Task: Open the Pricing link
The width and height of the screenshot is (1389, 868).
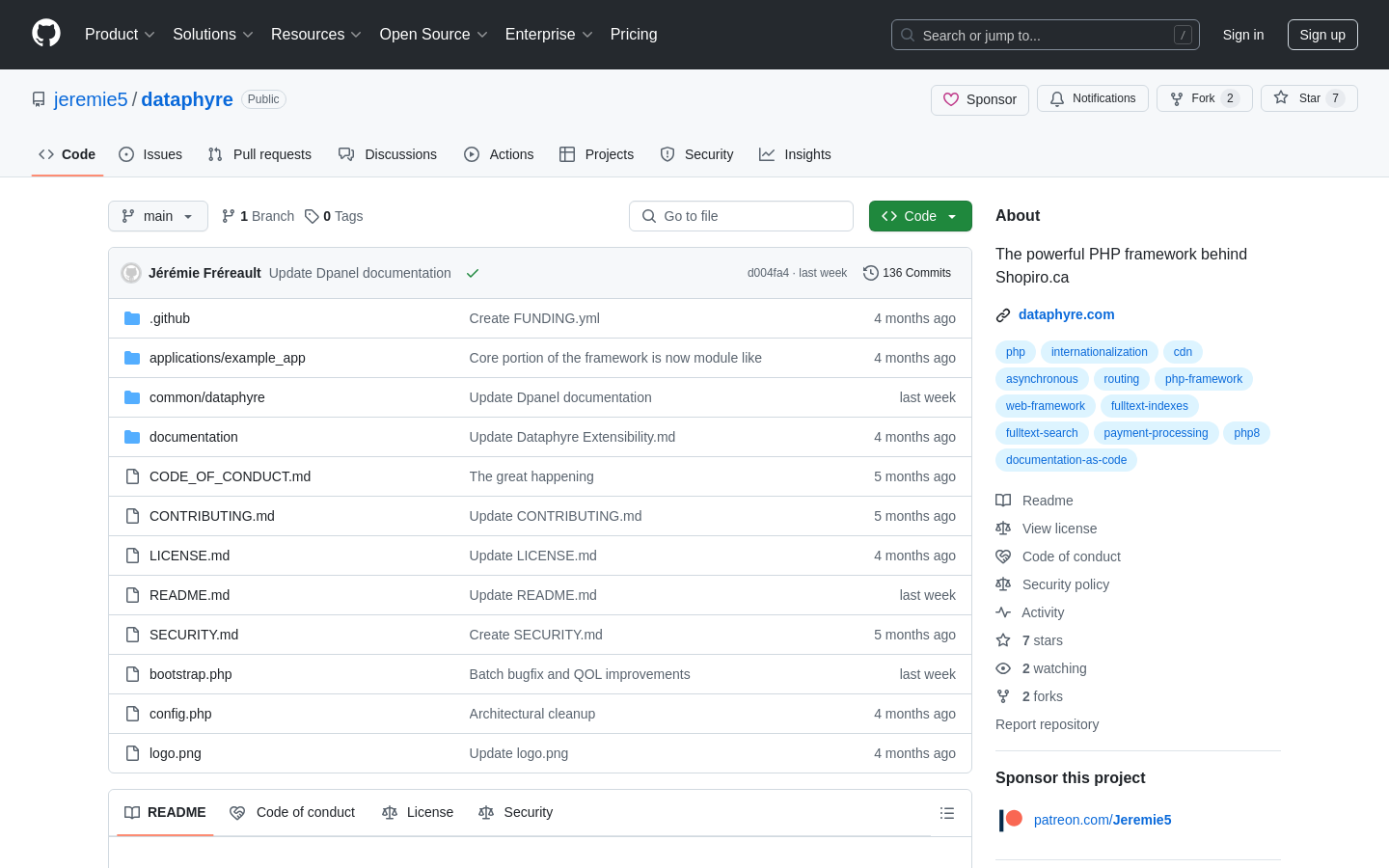Action: click(634, 34)
